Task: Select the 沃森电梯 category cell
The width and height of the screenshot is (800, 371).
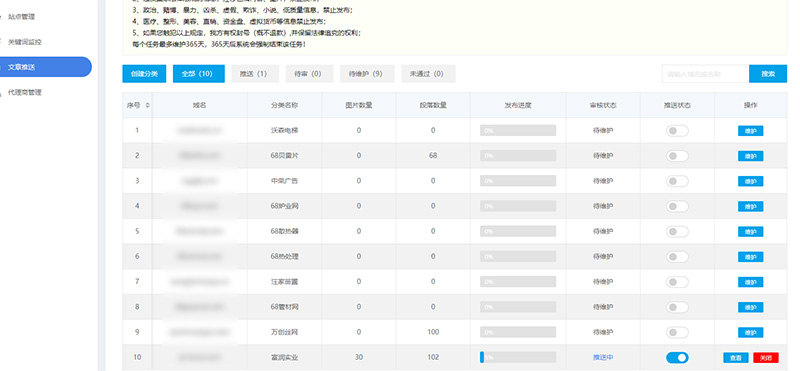Action: click(284, 131)
